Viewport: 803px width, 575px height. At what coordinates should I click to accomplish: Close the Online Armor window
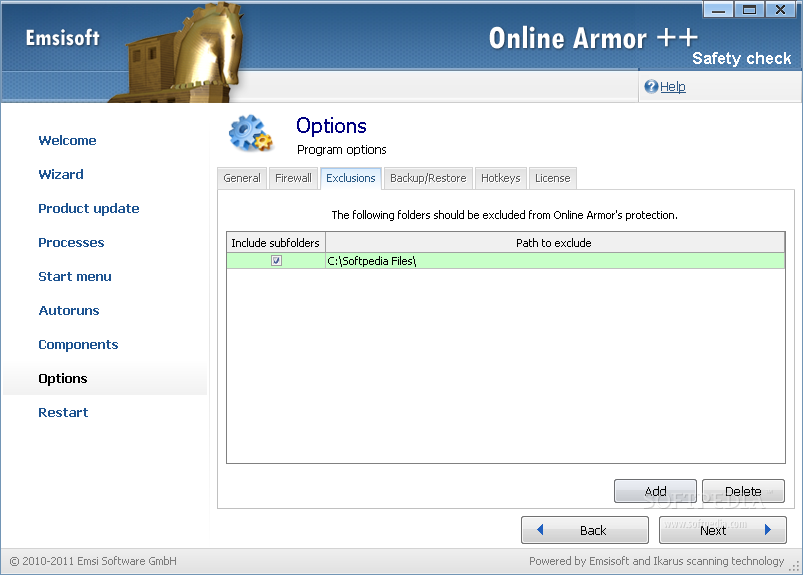click(780, 9)
